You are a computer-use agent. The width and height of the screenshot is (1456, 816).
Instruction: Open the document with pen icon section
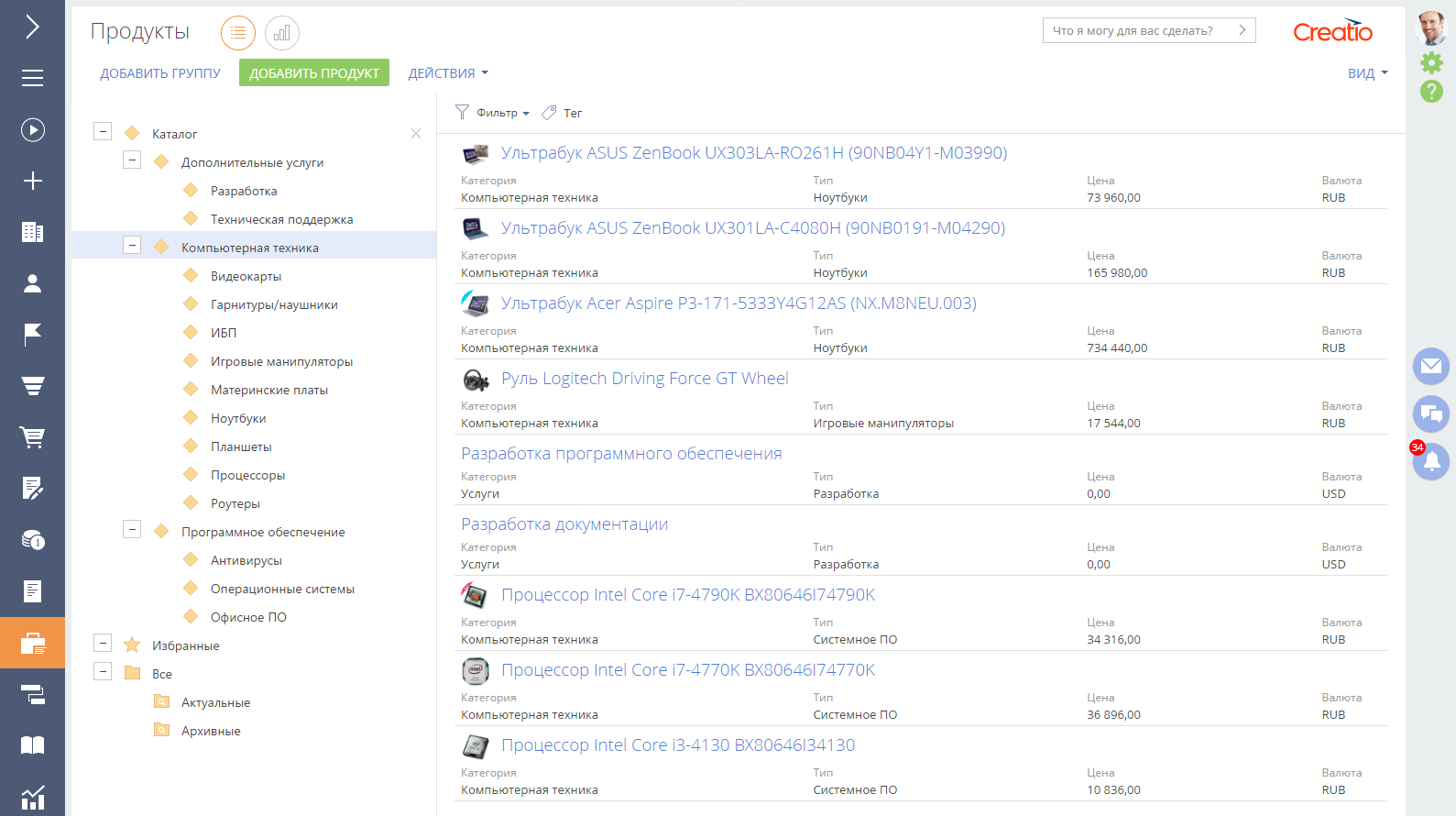coord(32,489)
